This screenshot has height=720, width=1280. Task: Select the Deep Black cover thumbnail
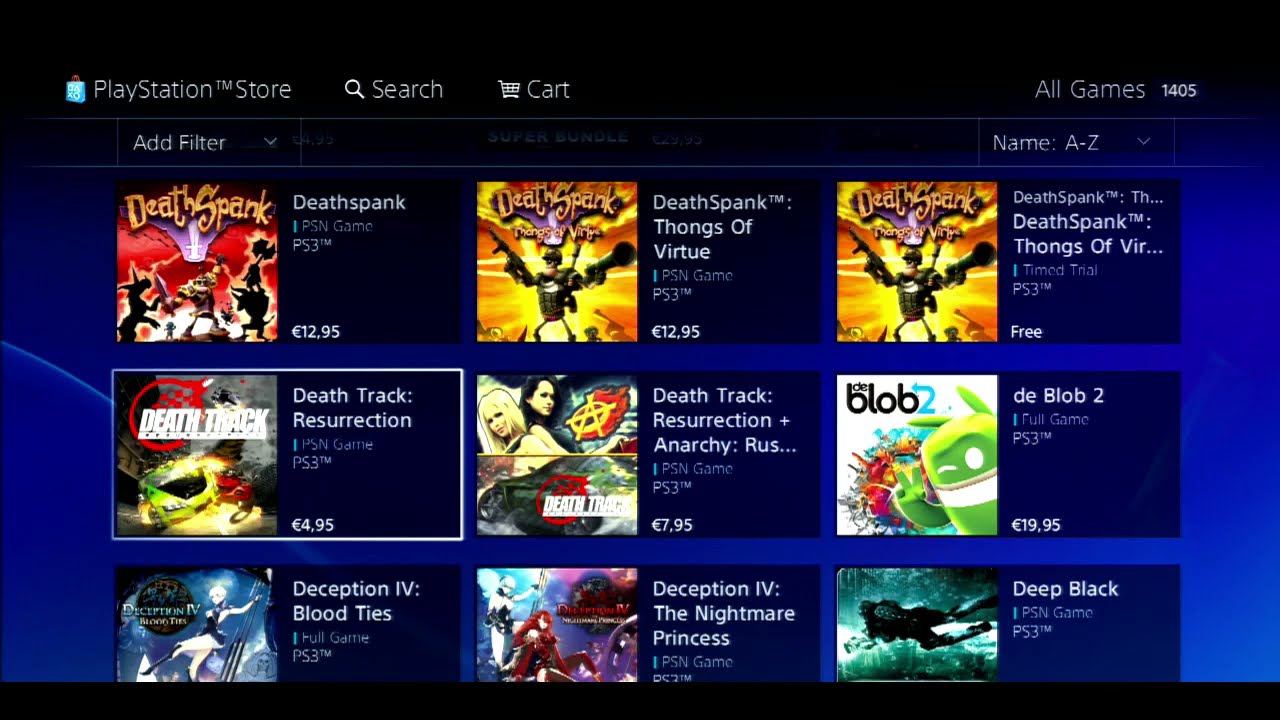coord(917,625)
